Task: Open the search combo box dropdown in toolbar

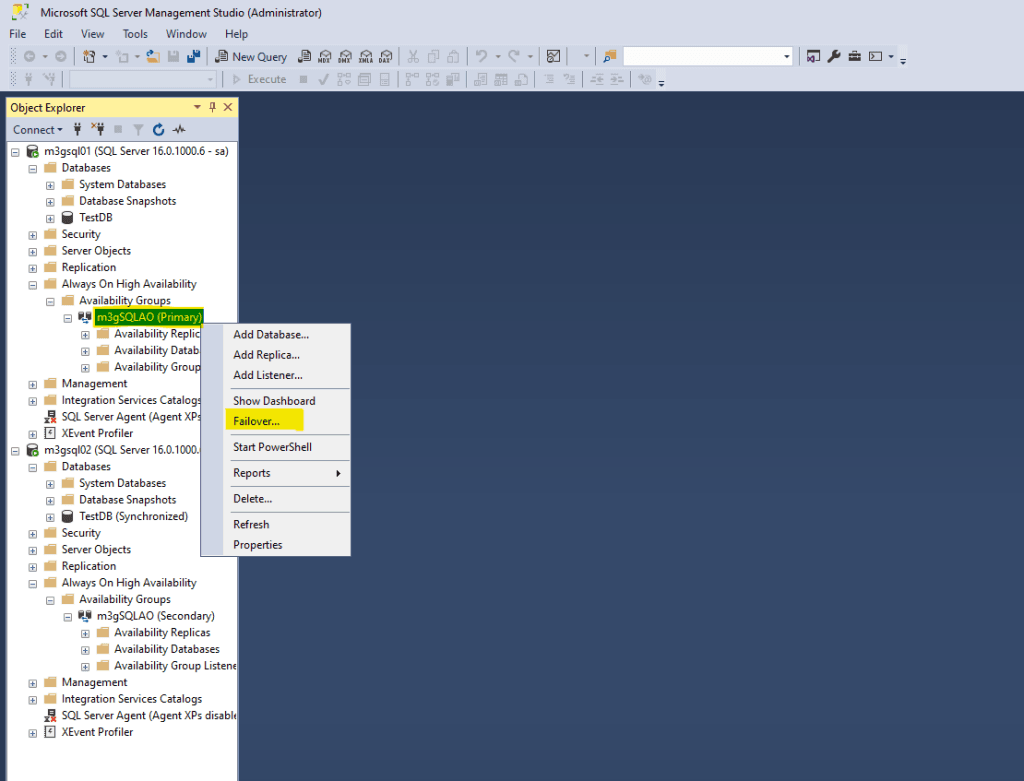Action: click(x=786, y=57)
